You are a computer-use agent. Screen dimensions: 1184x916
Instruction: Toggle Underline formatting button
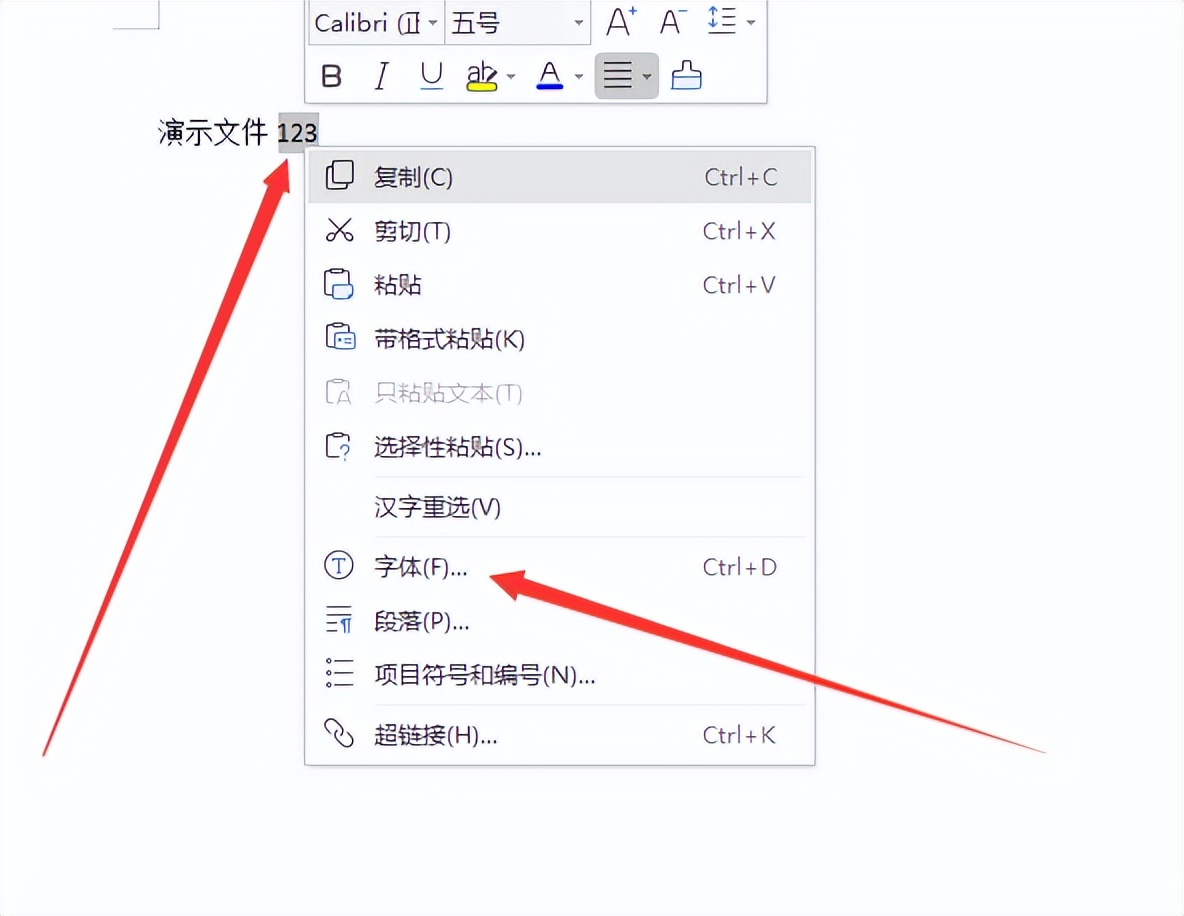pos(431,76)
